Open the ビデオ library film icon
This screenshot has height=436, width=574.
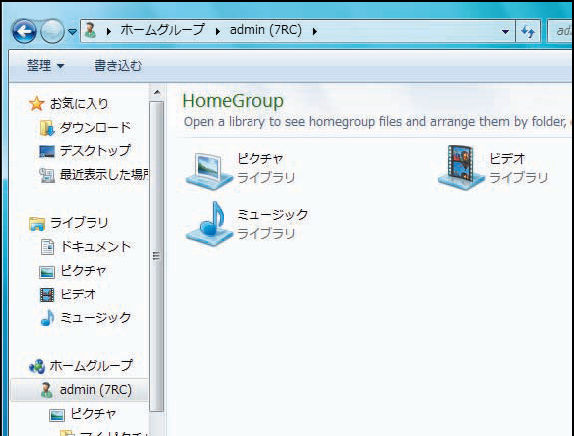pyautogui.click(x=461, y=168)
